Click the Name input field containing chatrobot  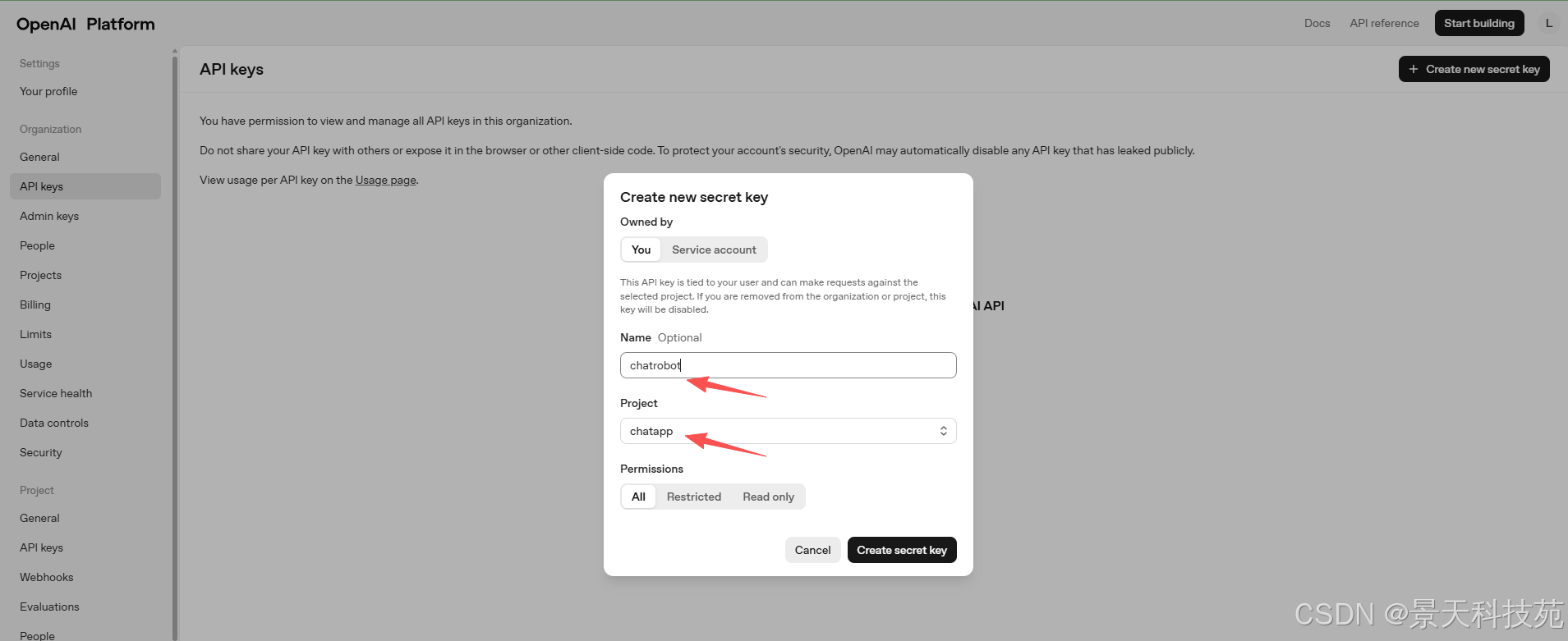pyautogui.click(x=789, y=365)
